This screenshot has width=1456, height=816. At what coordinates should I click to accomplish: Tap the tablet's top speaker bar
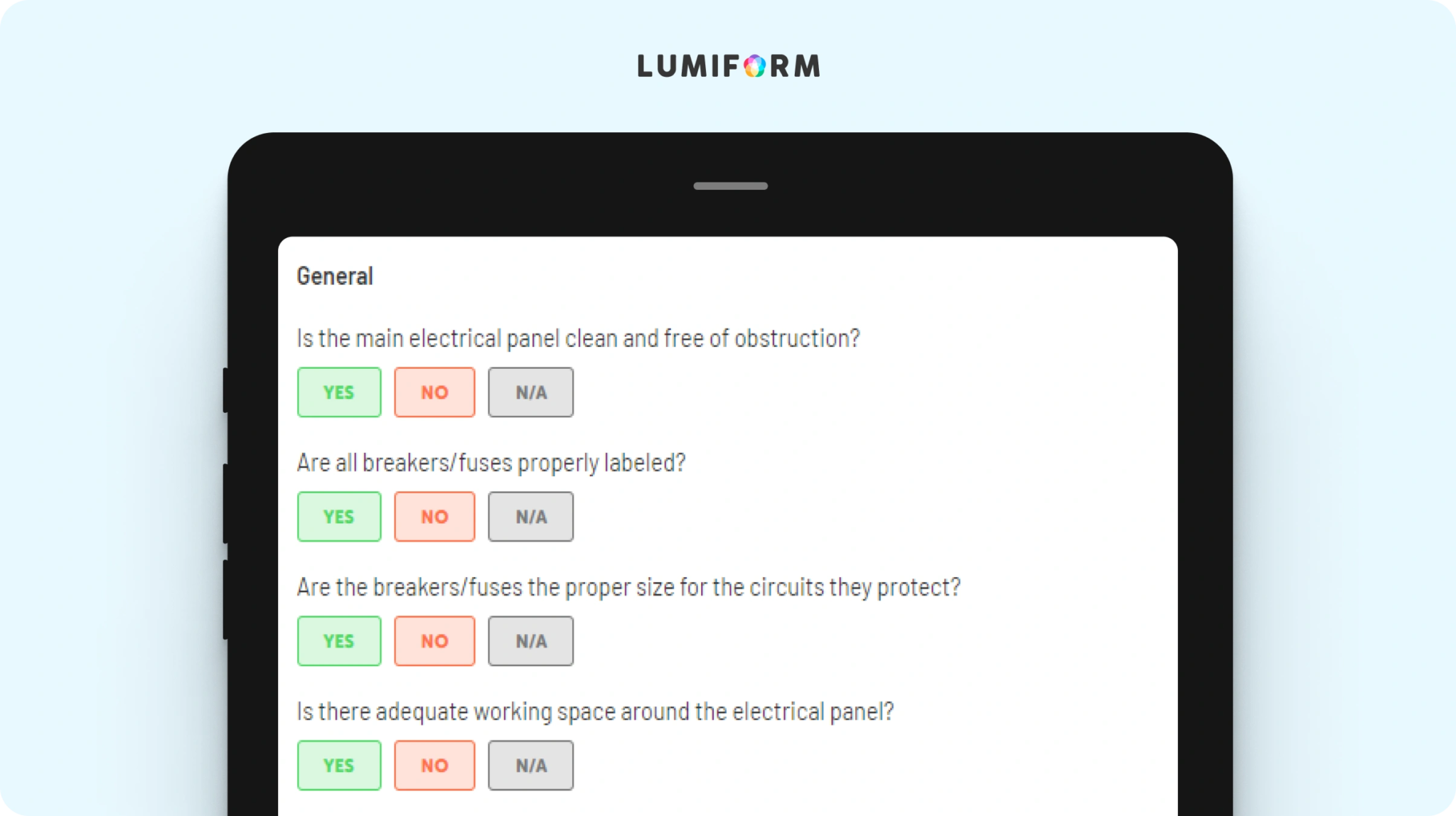730,186
